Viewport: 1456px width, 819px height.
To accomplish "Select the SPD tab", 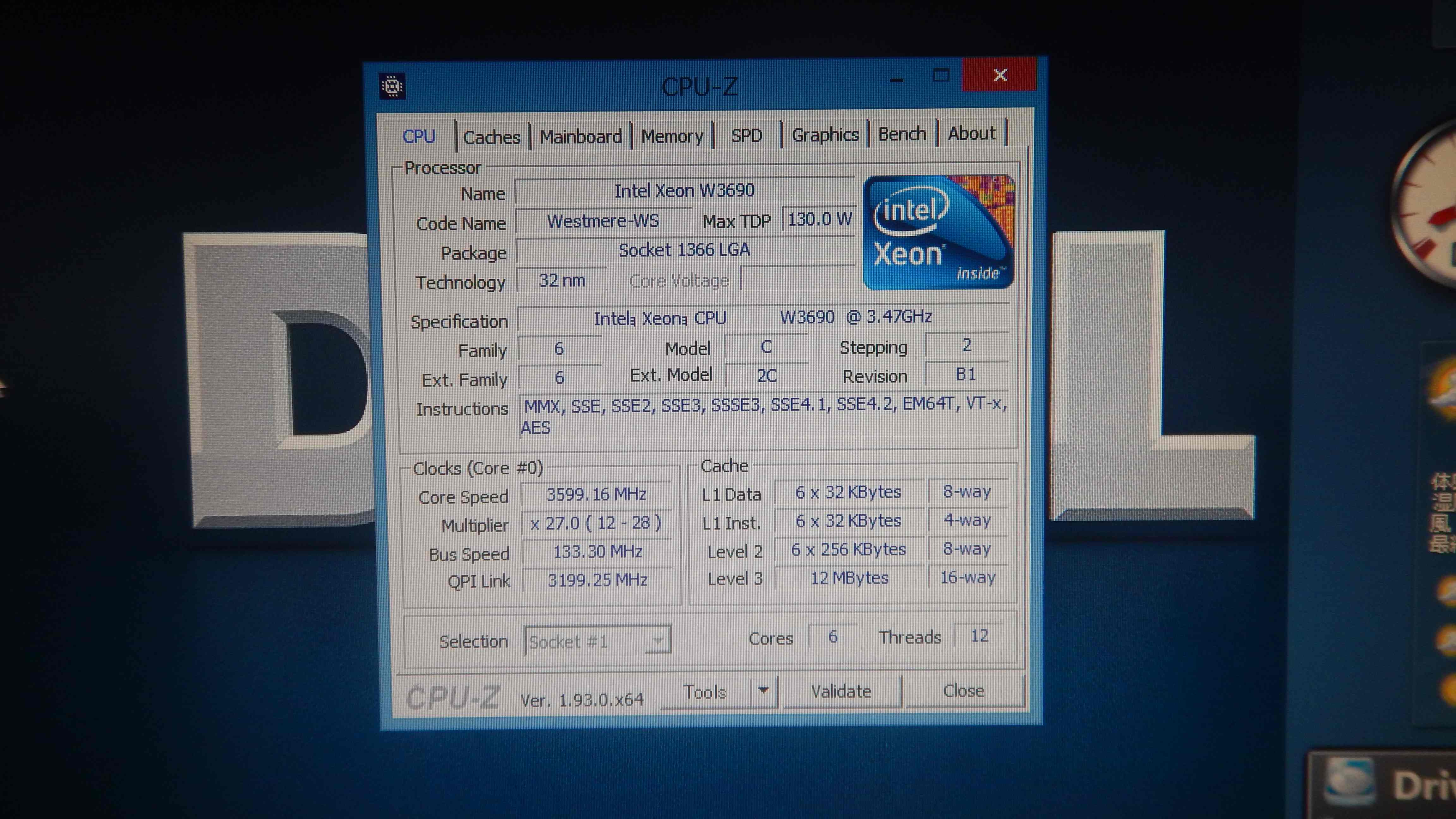I will point(747,136).
